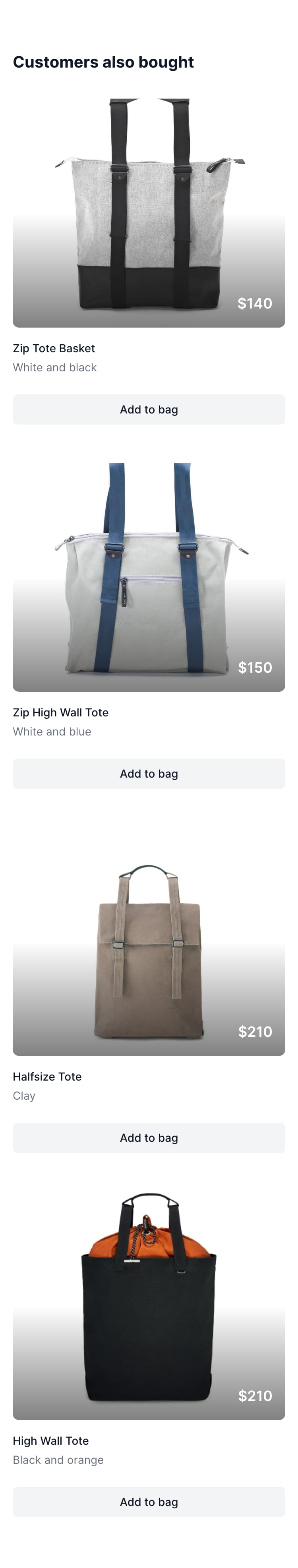Click the Zip High Wall Tote title
298x1568 pixels.
tap(61, 712)
